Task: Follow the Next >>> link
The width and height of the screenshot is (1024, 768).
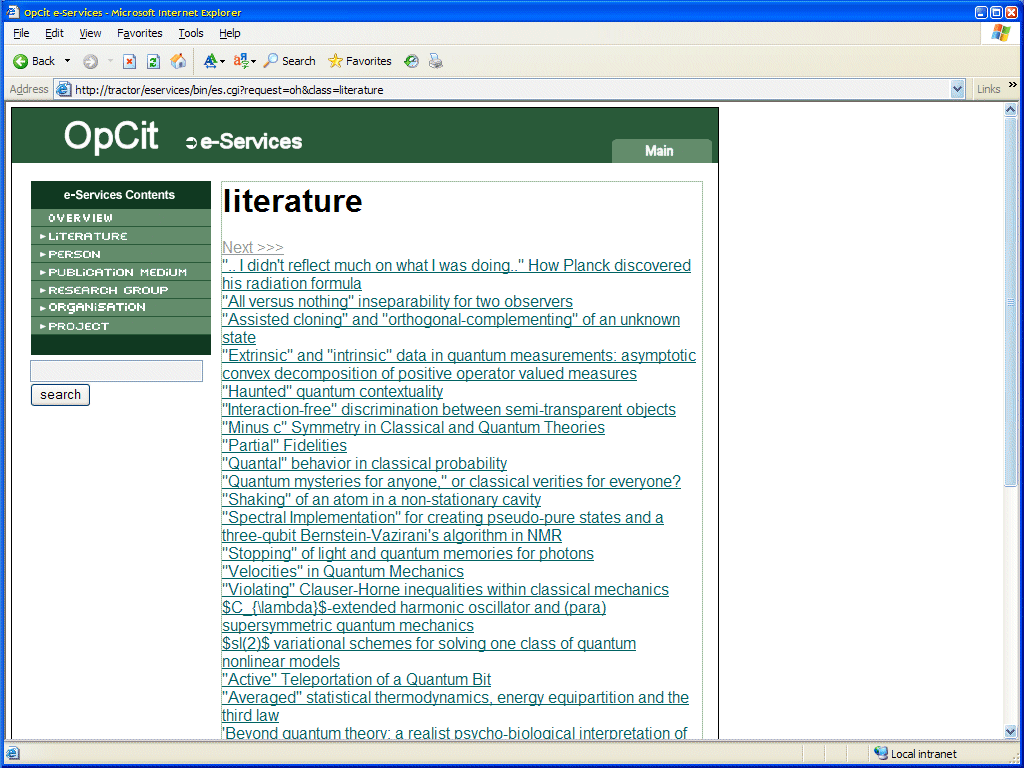Action: click(x=253, y=248)
